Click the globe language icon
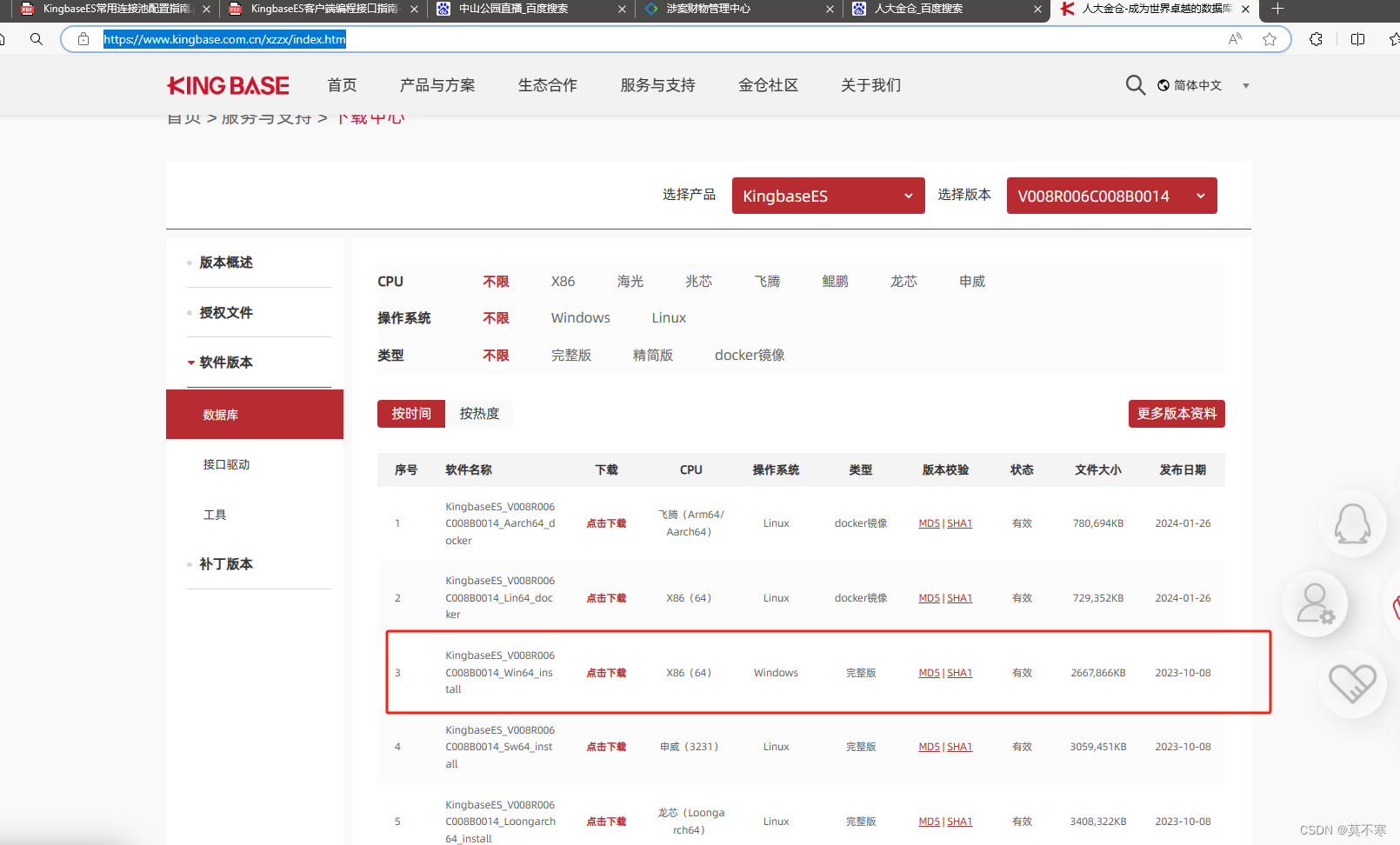 point(1163,85)
